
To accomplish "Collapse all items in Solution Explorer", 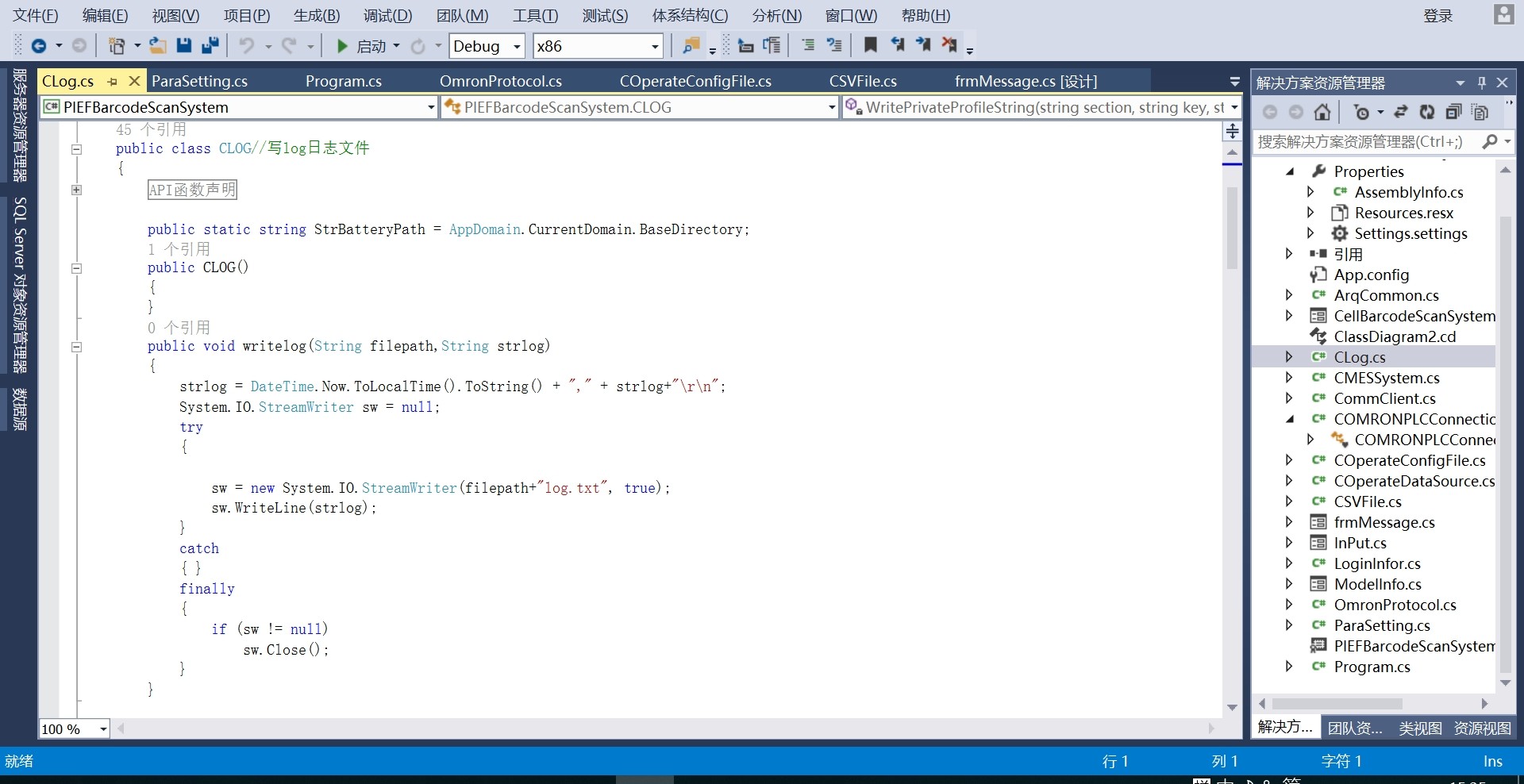I will (1453, 113).
